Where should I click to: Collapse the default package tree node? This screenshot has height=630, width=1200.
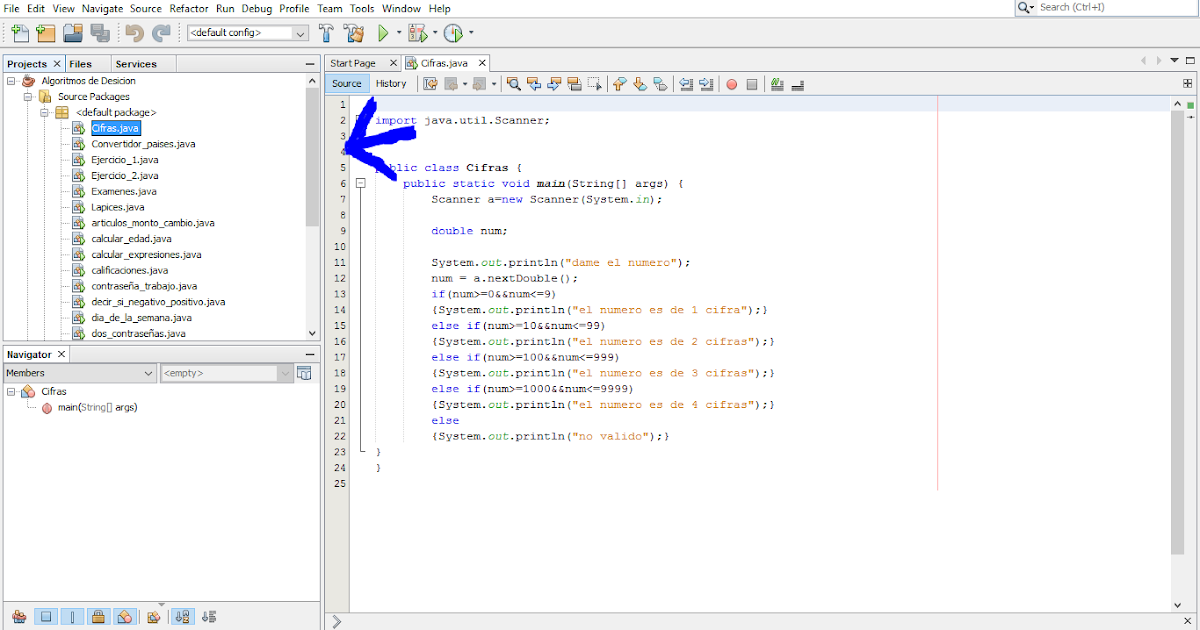pos(44,113)
